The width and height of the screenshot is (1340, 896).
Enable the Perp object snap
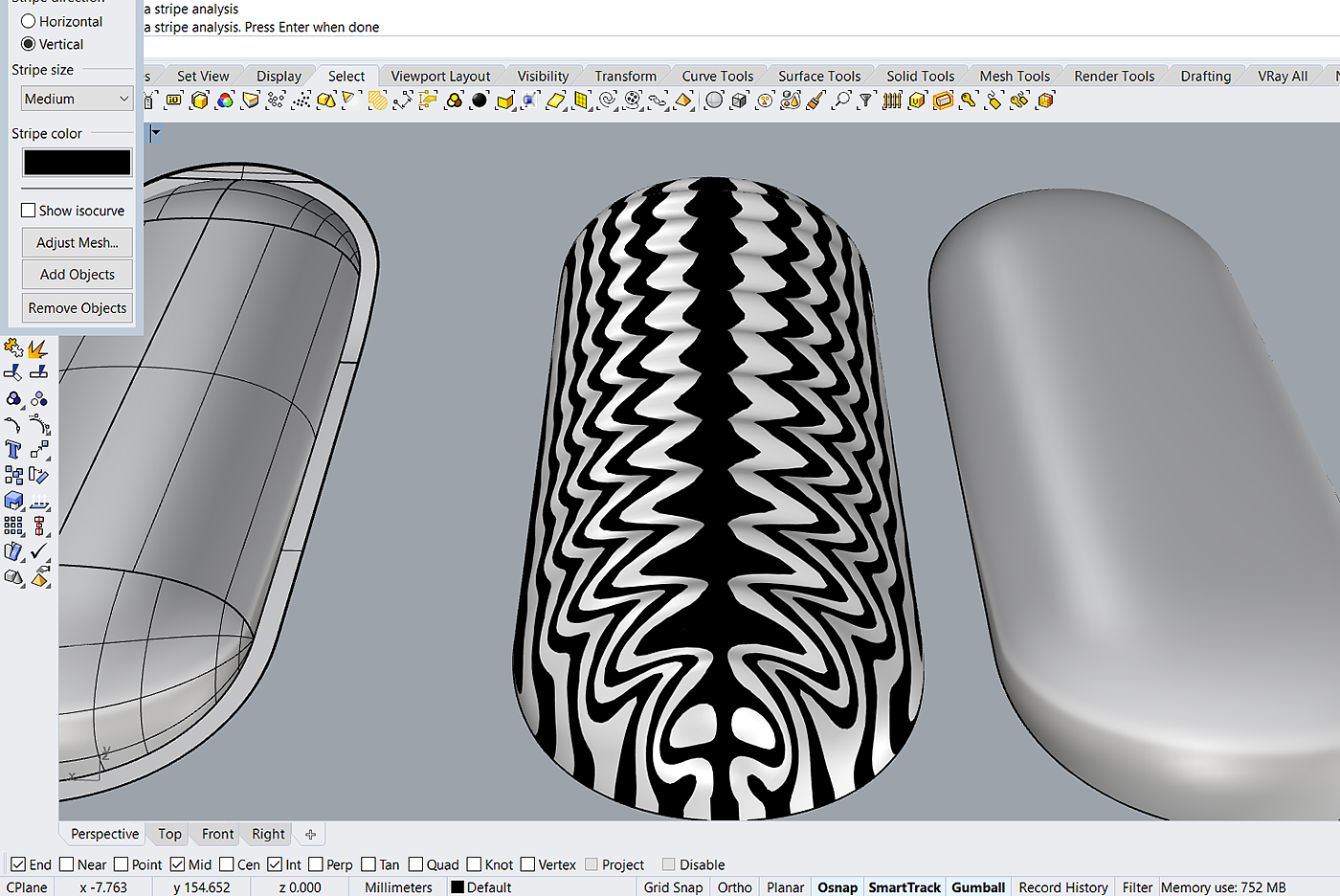316,864
